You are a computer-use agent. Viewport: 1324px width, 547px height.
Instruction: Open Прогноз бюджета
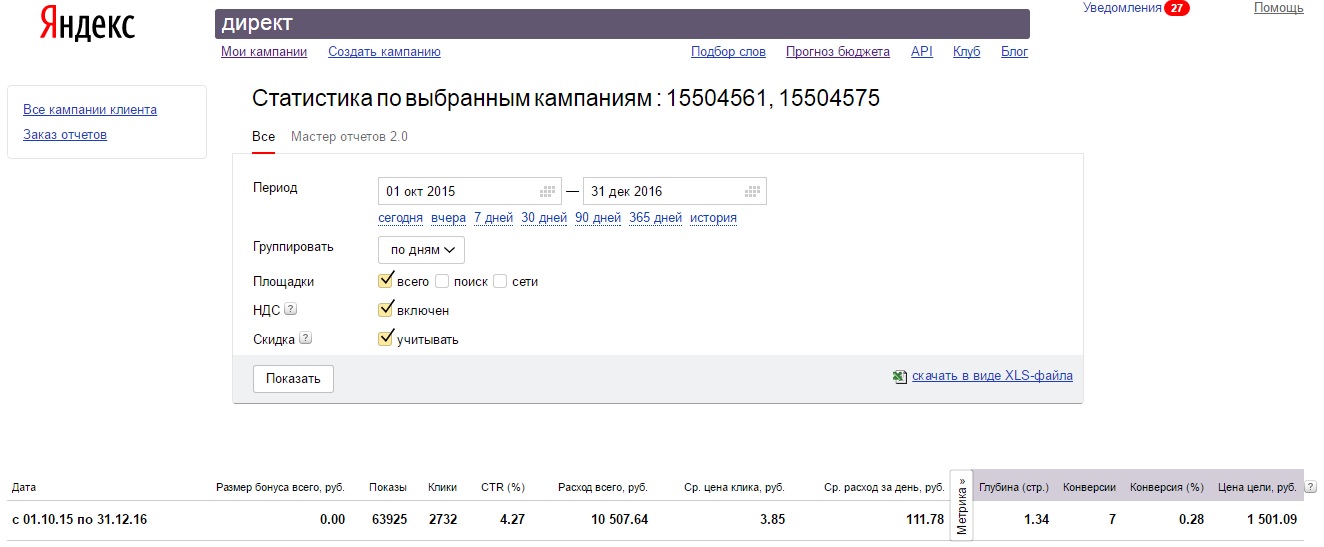[x=838, y=52]
